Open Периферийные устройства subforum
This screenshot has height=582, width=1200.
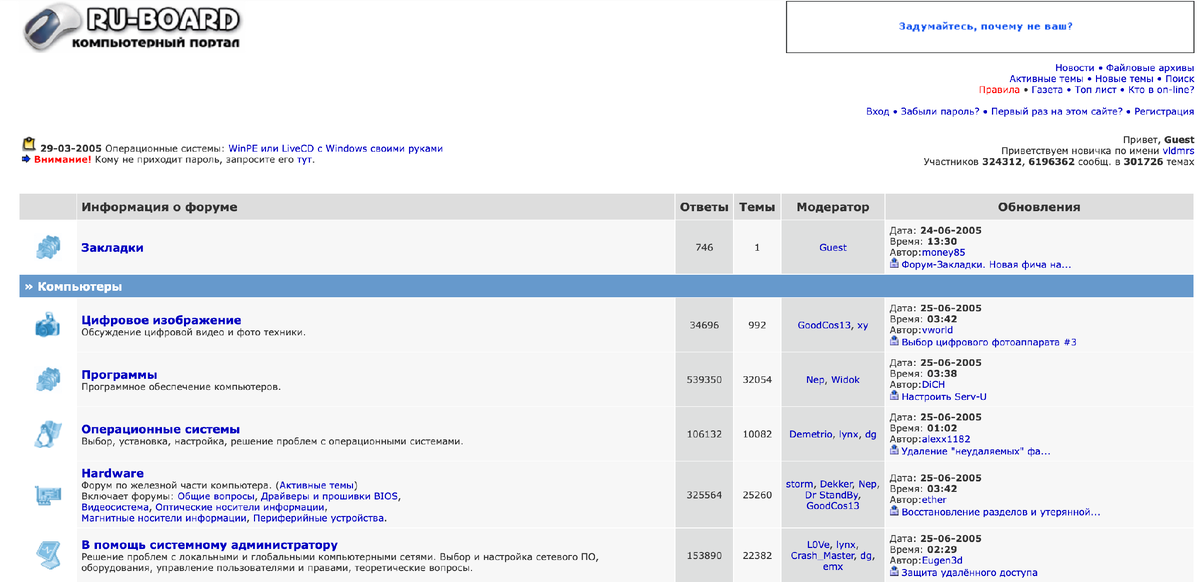320,518
